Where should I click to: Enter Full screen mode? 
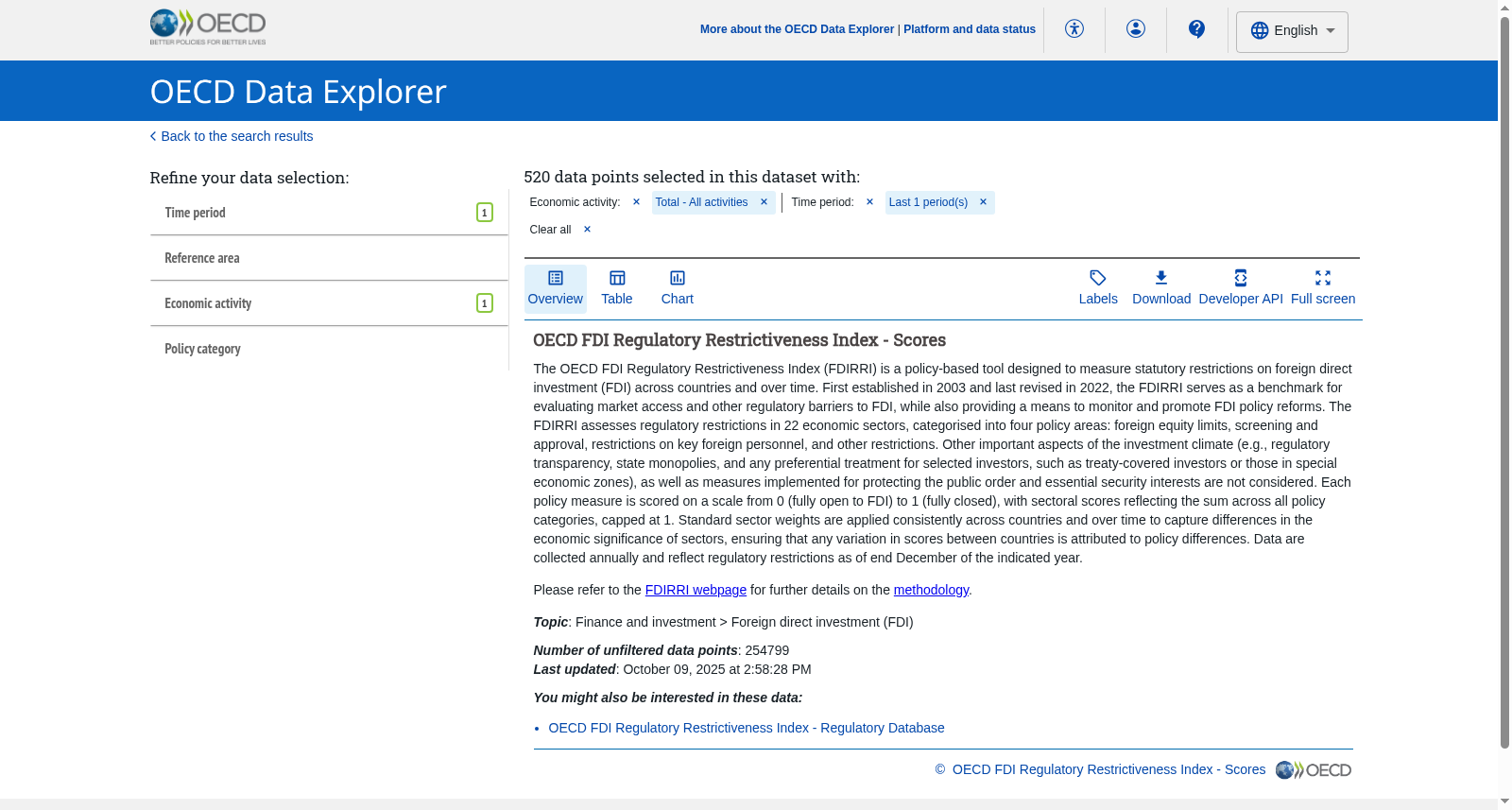tap(1323, 288)
